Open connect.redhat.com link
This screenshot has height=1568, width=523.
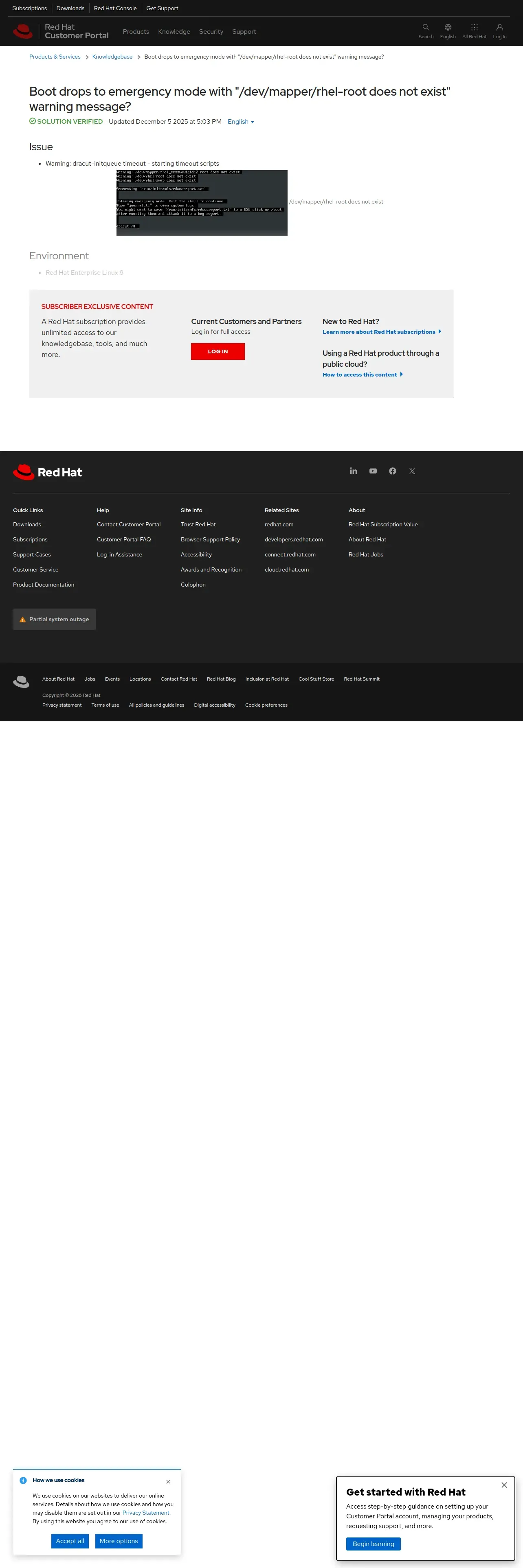coord(290,554)
